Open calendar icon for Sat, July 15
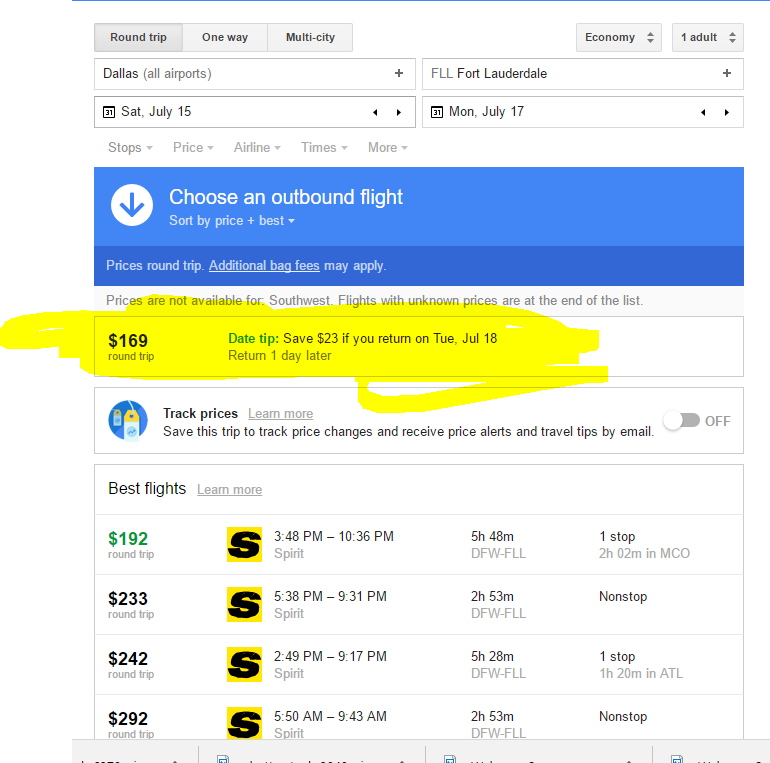The width and height of the screenshot is (770, 763). (x=109, y=112)
